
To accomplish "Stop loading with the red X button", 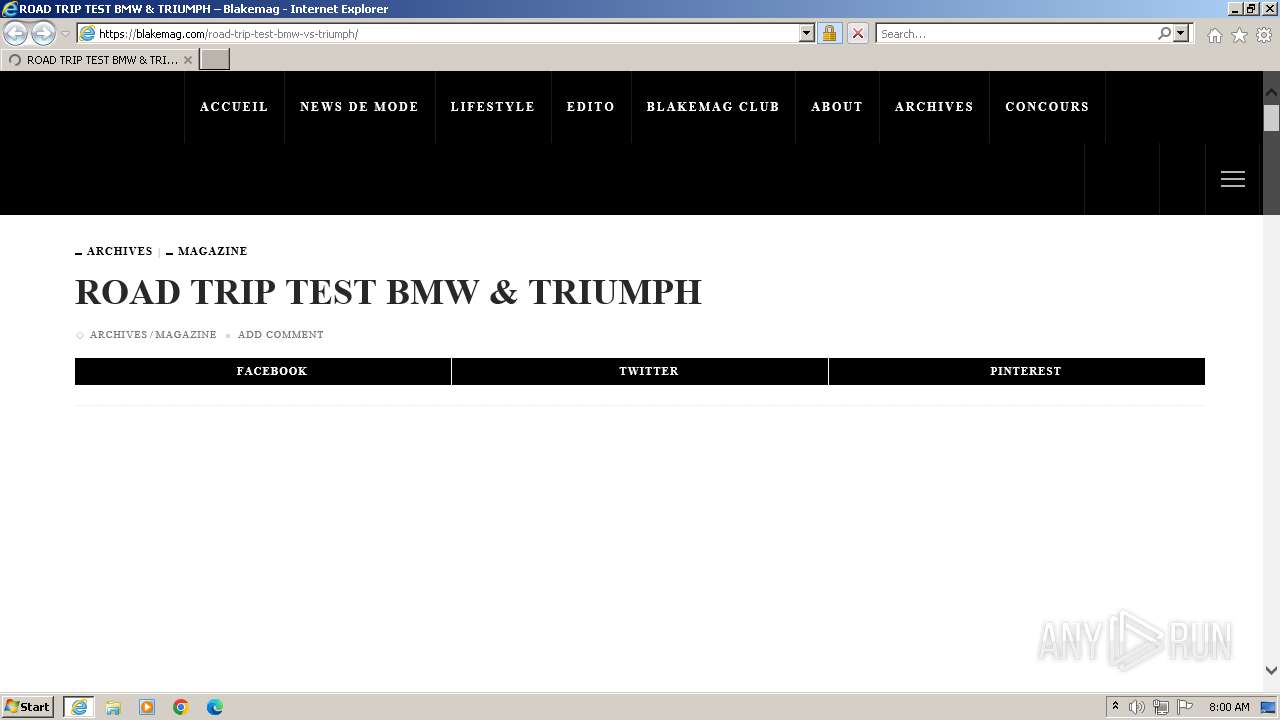I will (857, 34).
